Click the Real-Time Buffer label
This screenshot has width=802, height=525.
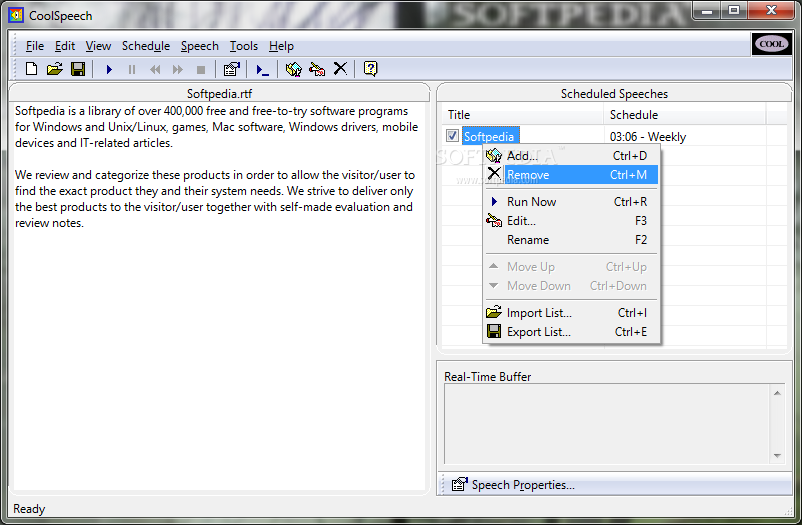point(487,377)
